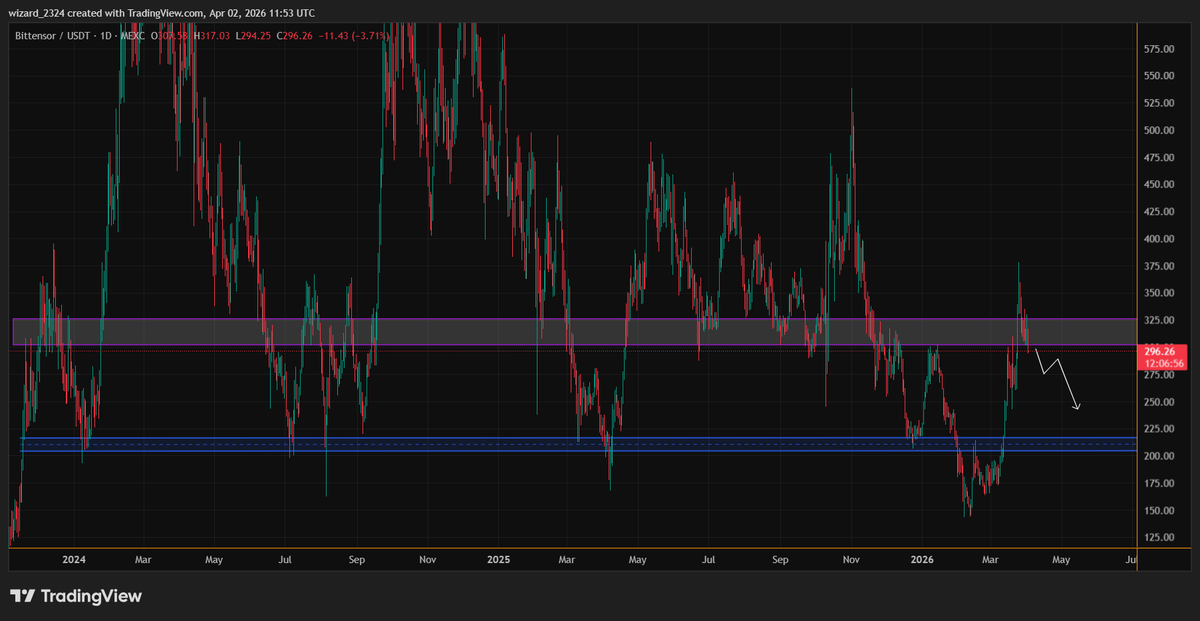Click the 500.00 price axis label
1200x621 pixels.
1157,130
